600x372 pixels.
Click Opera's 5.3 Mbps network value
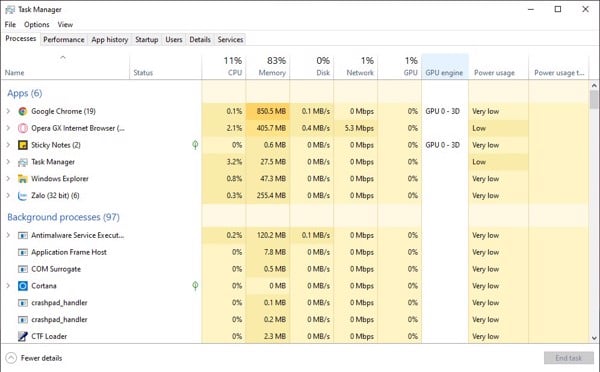coord(359,128)
